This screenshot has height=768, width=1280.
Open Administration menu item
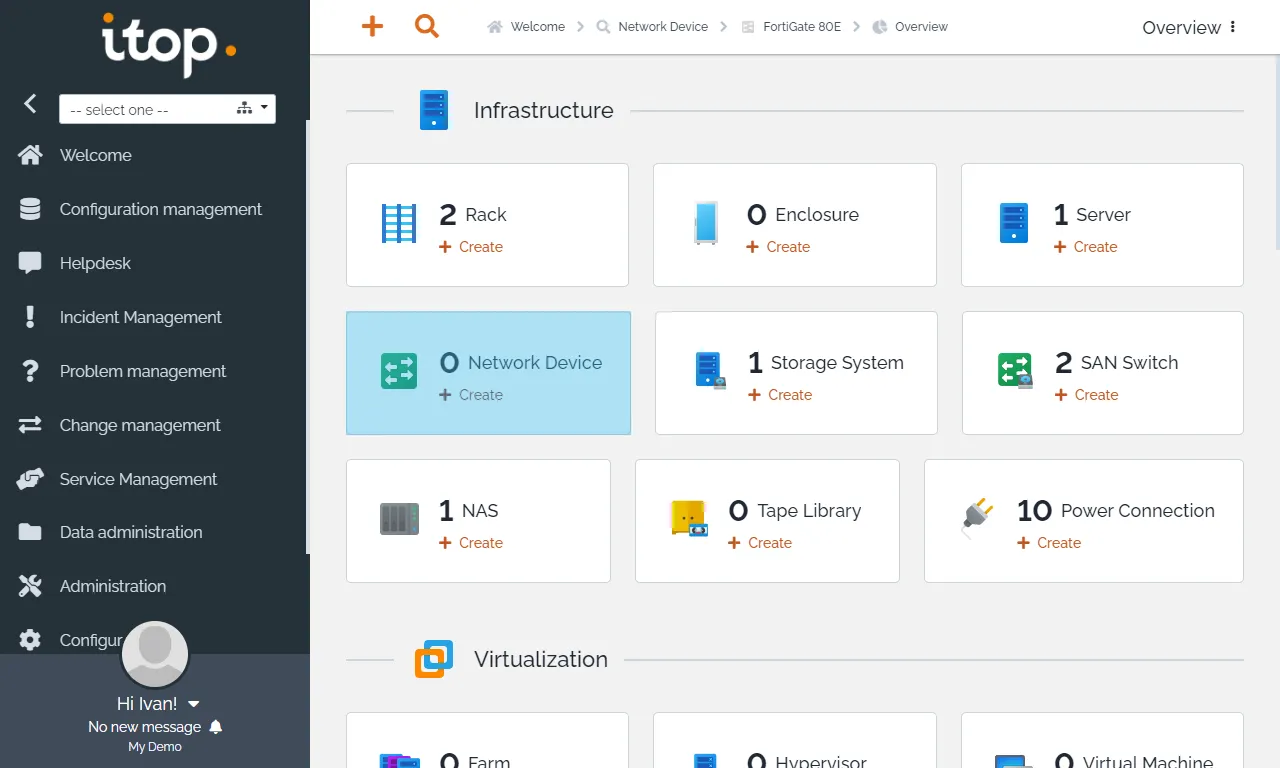pyautogui.click(x=113, y=586)
